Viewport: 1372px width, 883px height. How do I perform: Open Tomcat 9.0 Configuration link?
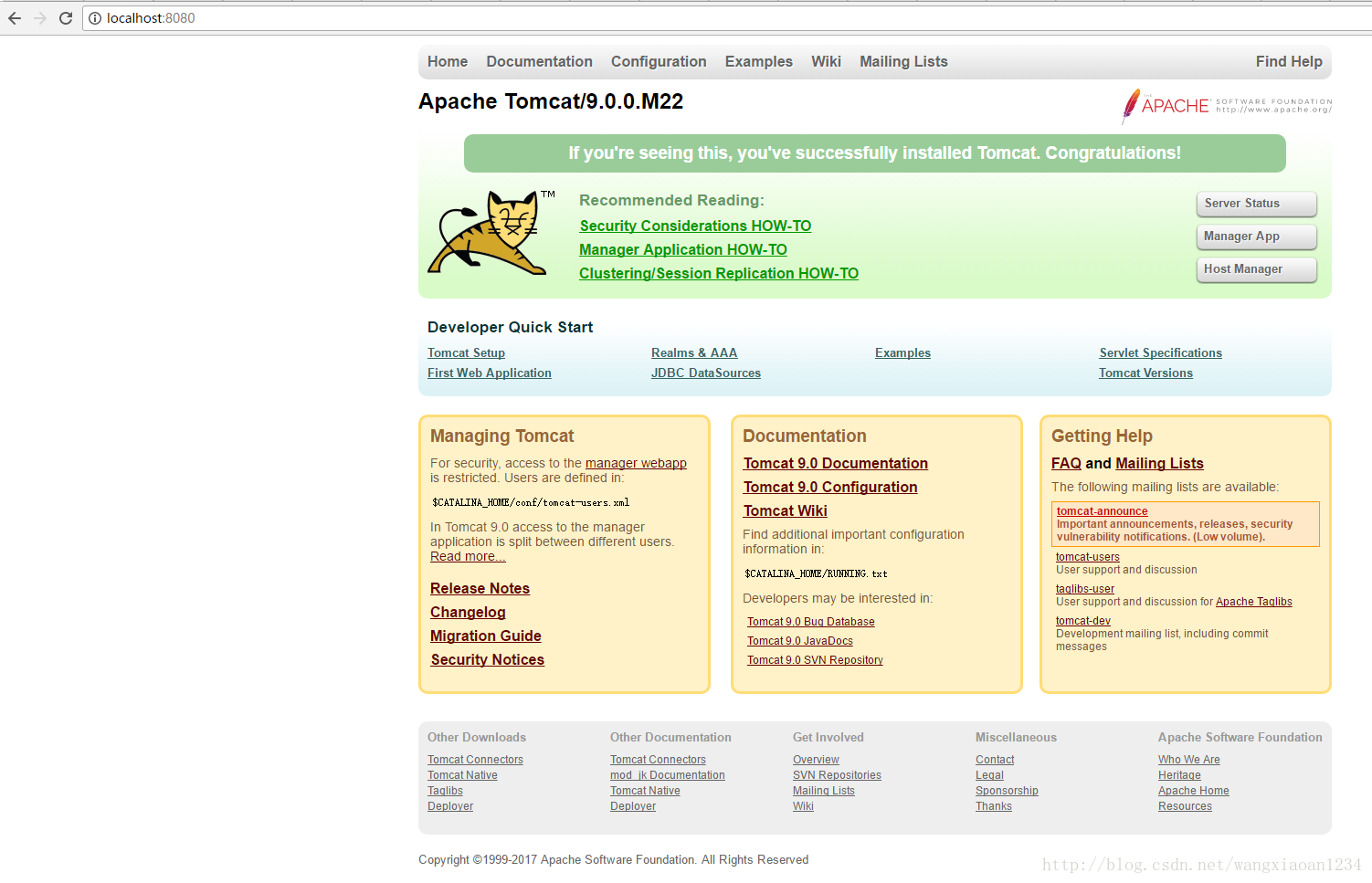830,488
